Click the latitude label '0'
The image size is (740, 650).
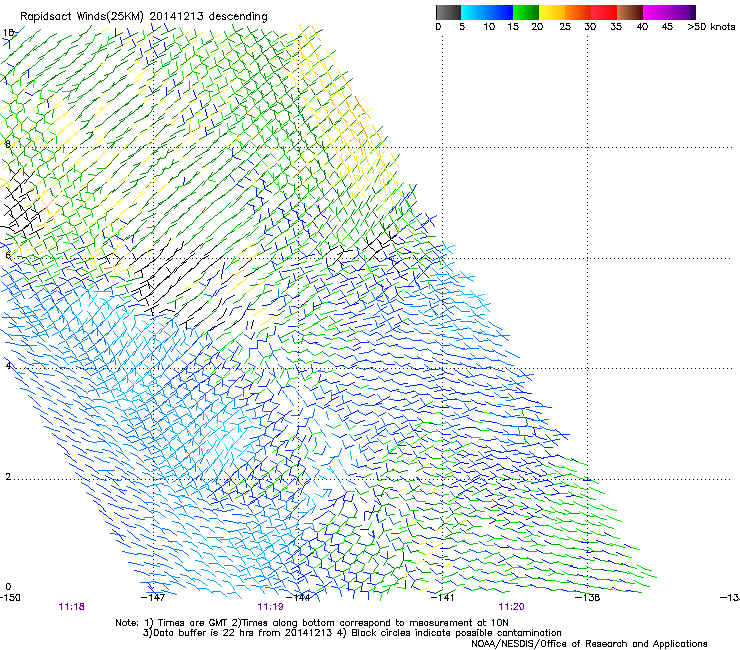pyautogui.click(x=8, y=587)
